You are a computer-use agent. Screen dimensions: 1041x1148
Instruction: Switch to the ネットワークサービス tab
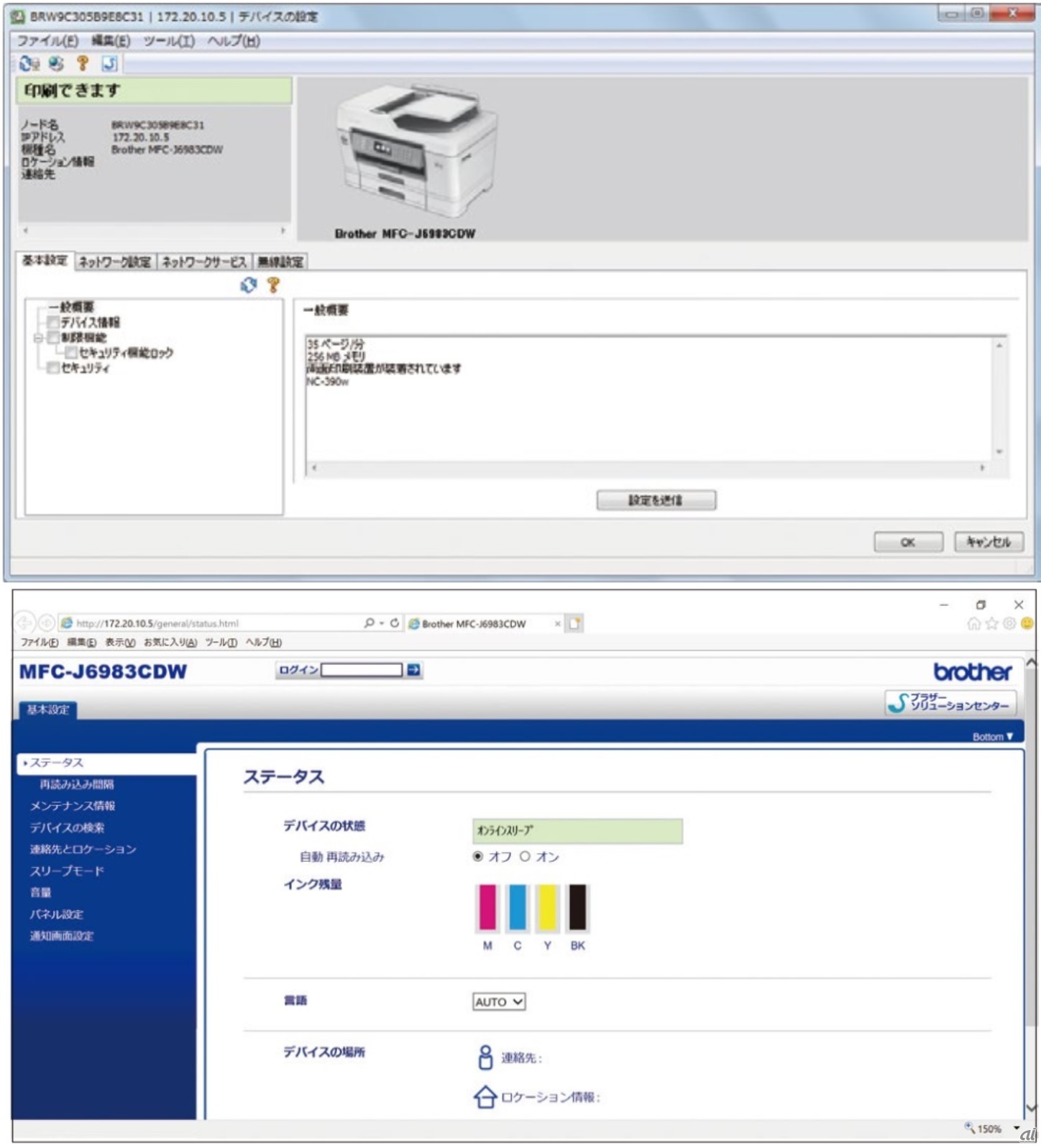[x=204, y=262]
